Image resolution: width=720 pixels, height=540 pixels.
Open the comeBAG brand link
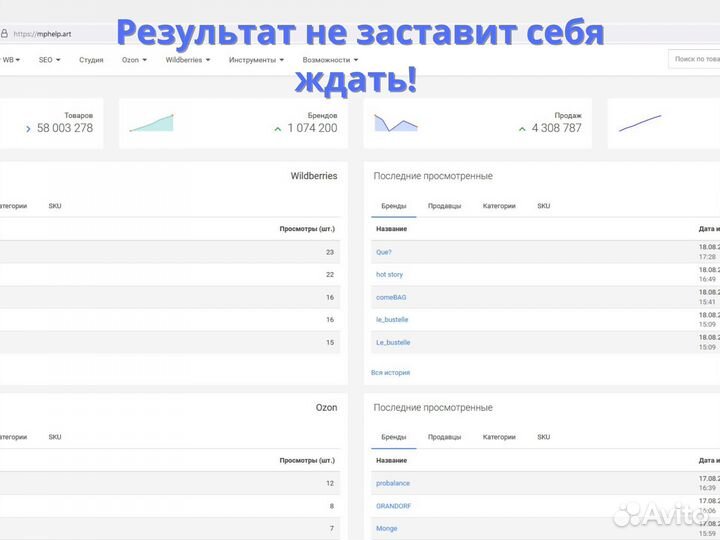[x=391, y=297]
